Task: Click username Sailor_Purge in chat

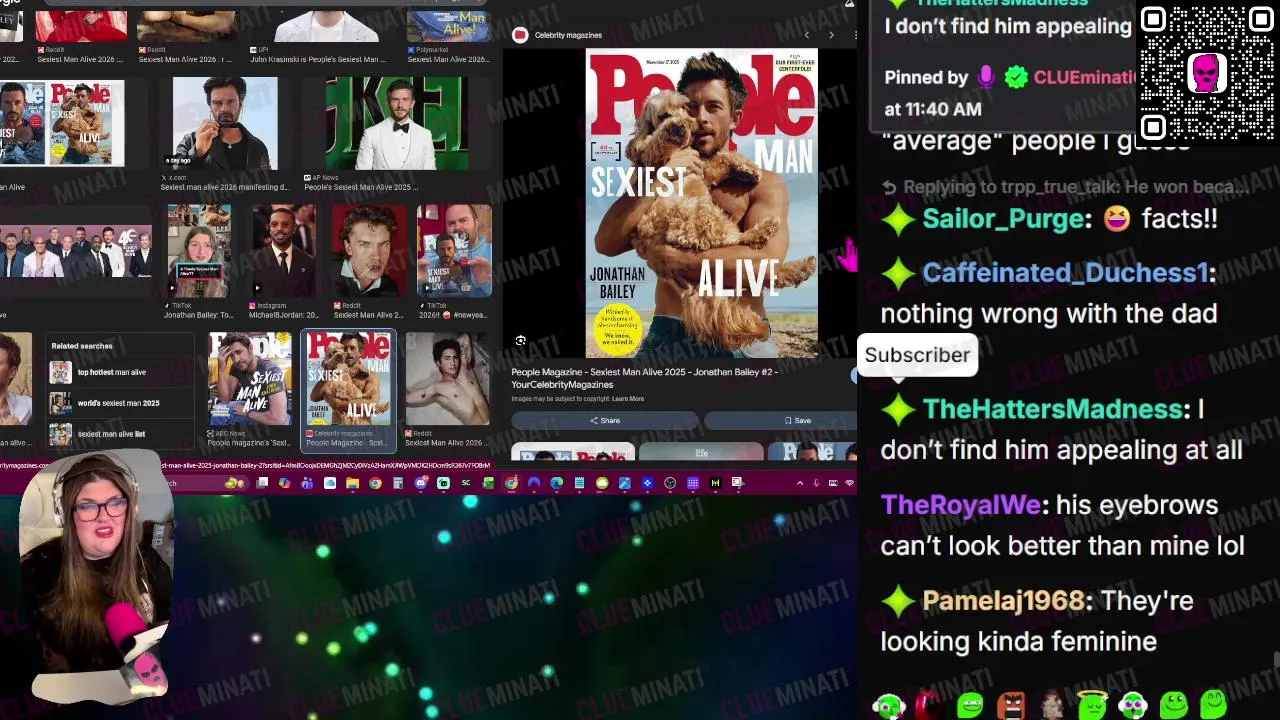Action: tap(1003, 219)
